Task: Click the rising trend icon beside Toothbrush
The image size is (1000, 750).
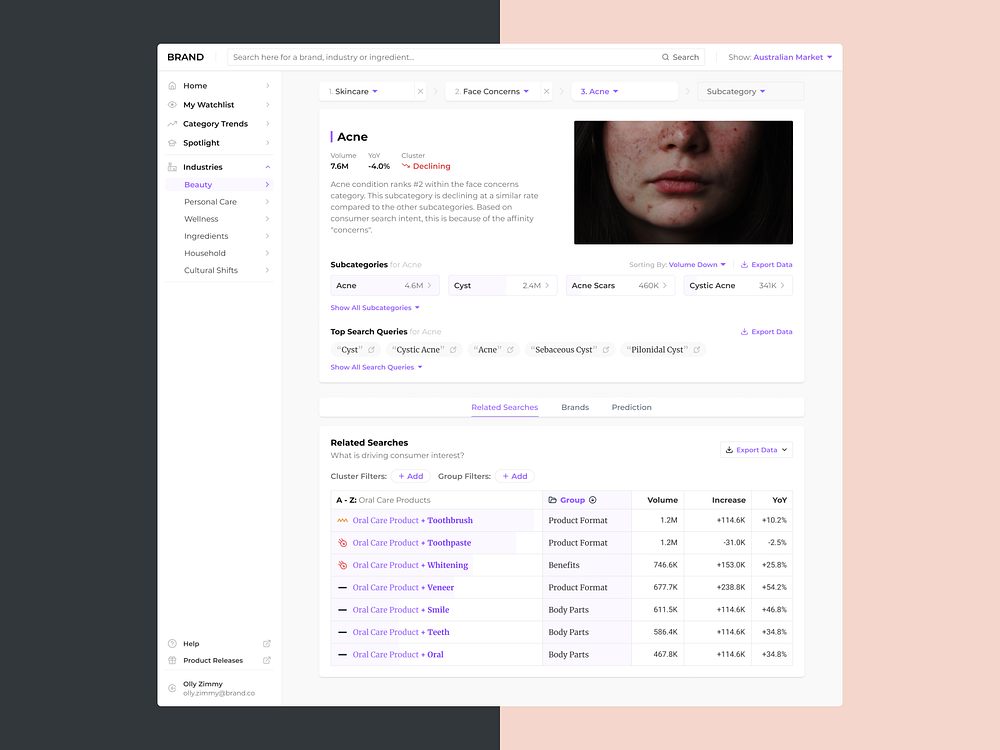Action: pos(341,520)
